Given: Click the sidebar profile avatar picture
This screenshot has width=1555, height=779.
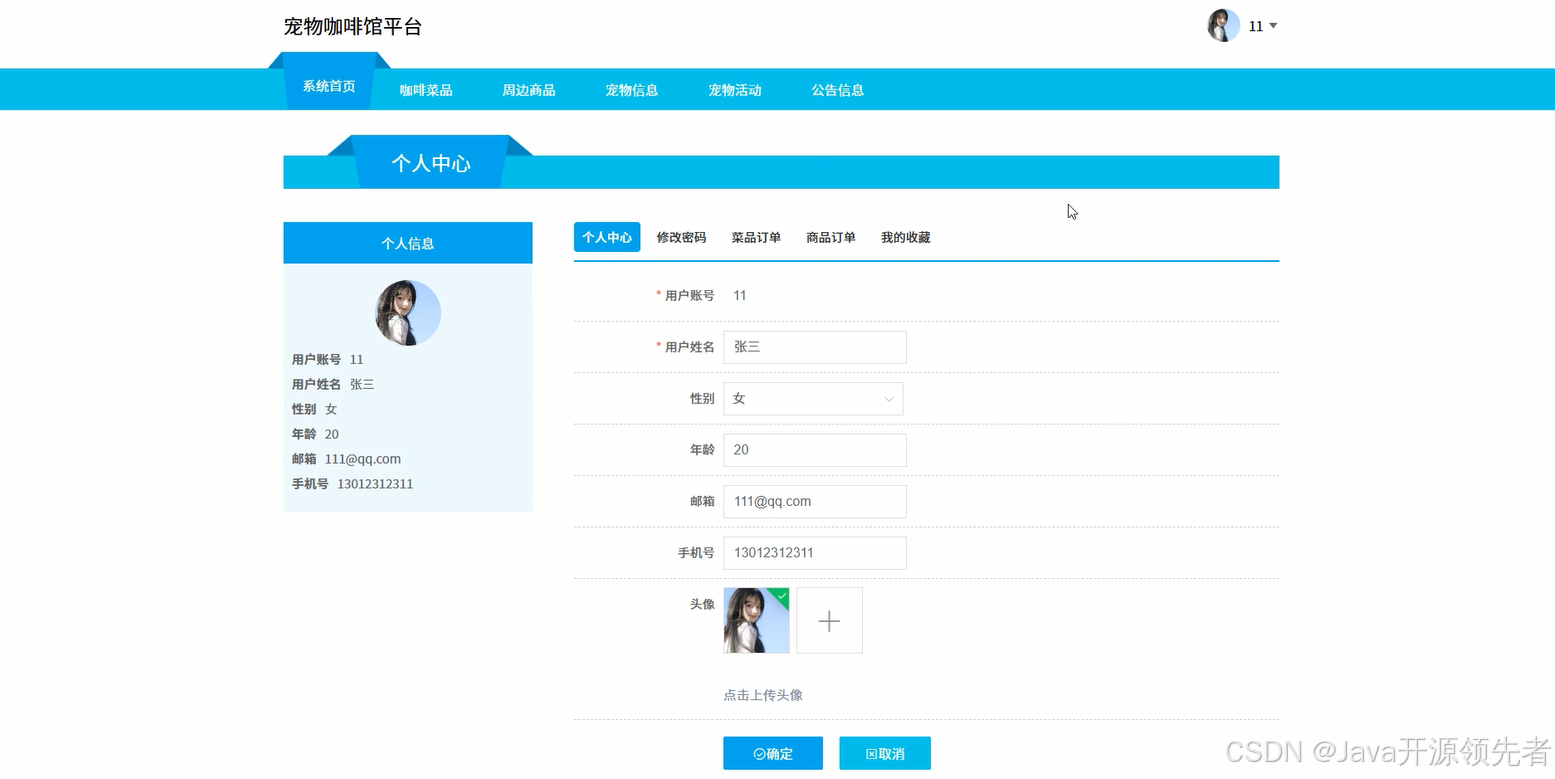Looking at the screenshot, I should (408, 313).
